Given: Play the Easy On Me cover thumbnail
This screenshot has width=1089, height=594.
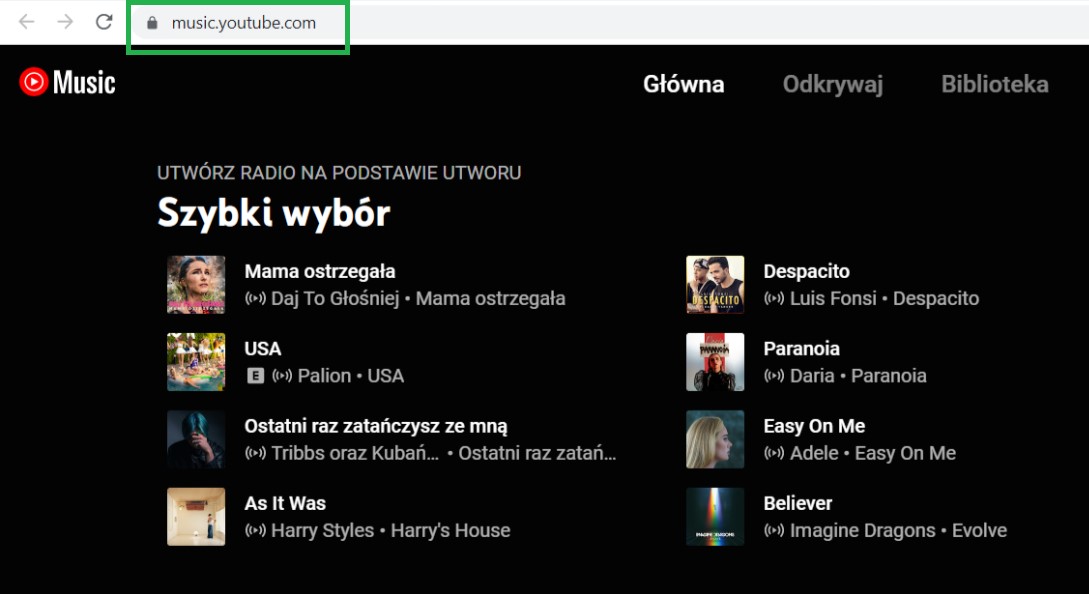Looking at the screenshot, I should click(x=715, y=439).
